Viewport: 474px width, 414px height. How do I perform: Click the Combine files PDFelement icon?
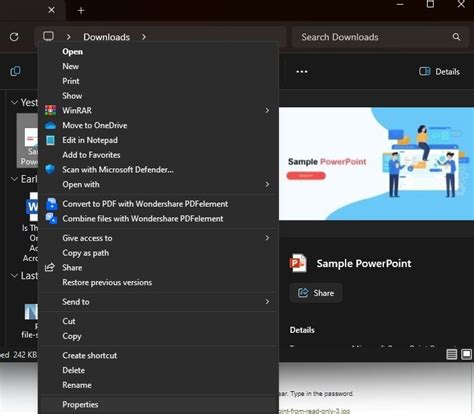pos(51,218)
